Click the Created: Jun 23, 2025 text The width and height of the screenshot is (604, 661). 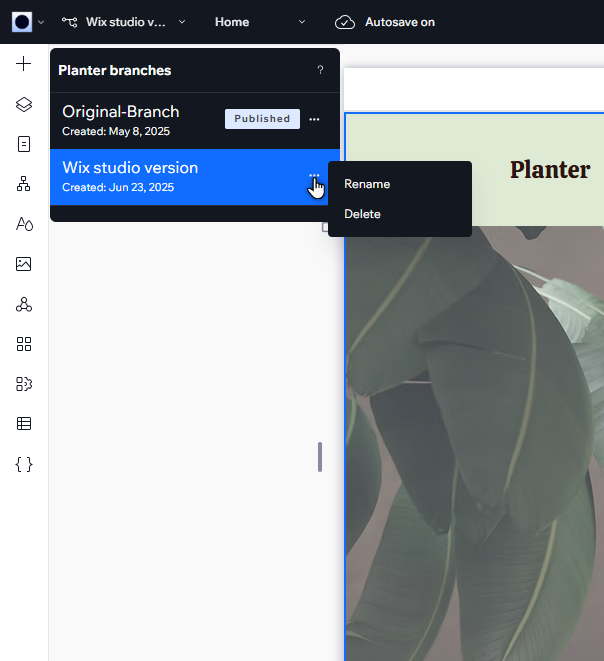(118, 187)
